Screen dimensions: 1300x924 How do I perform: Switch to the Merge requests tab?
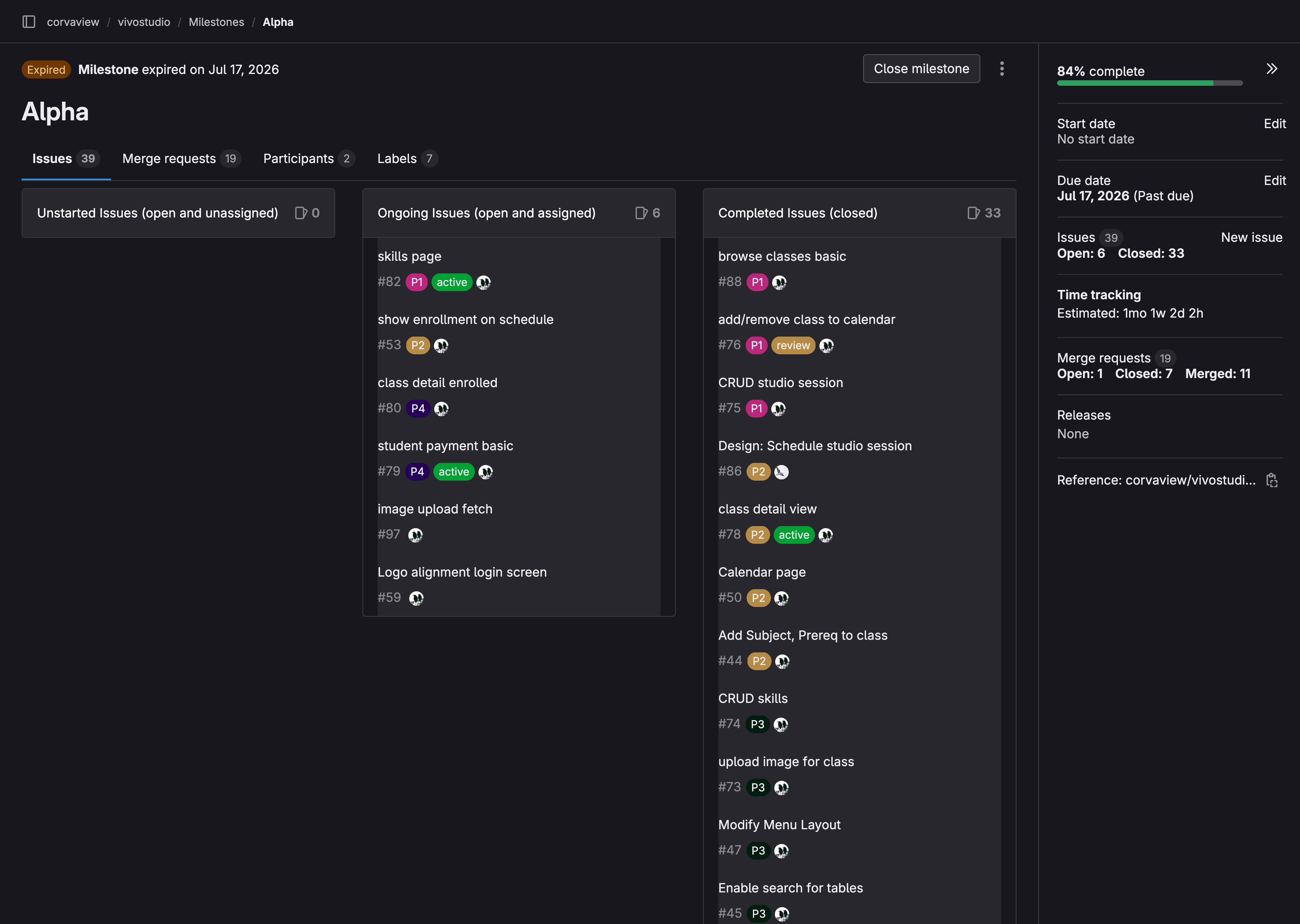coord(181,159)
